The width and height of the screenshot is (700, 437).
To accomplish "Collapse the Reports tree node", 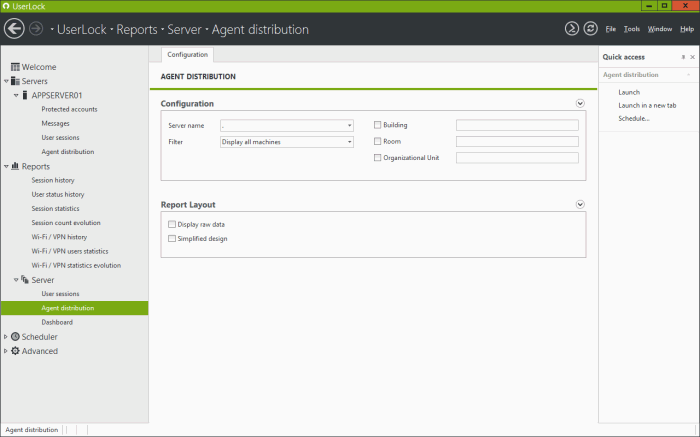I will (6, 166).
